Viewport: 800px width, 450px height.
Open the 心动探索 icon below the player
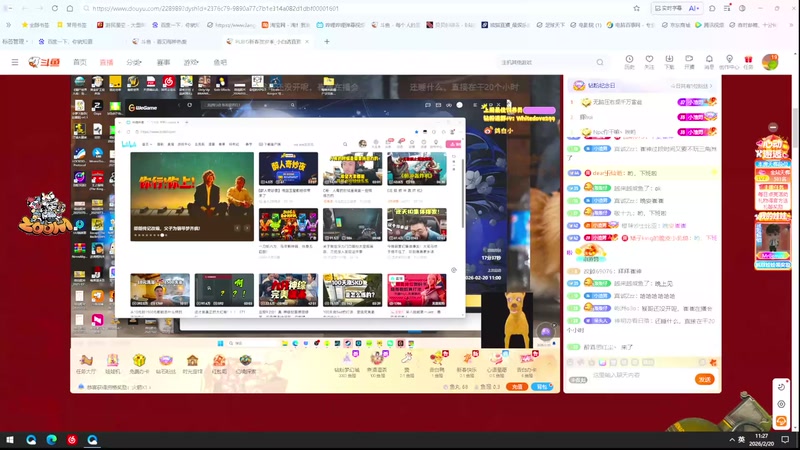tap(245, 364)
